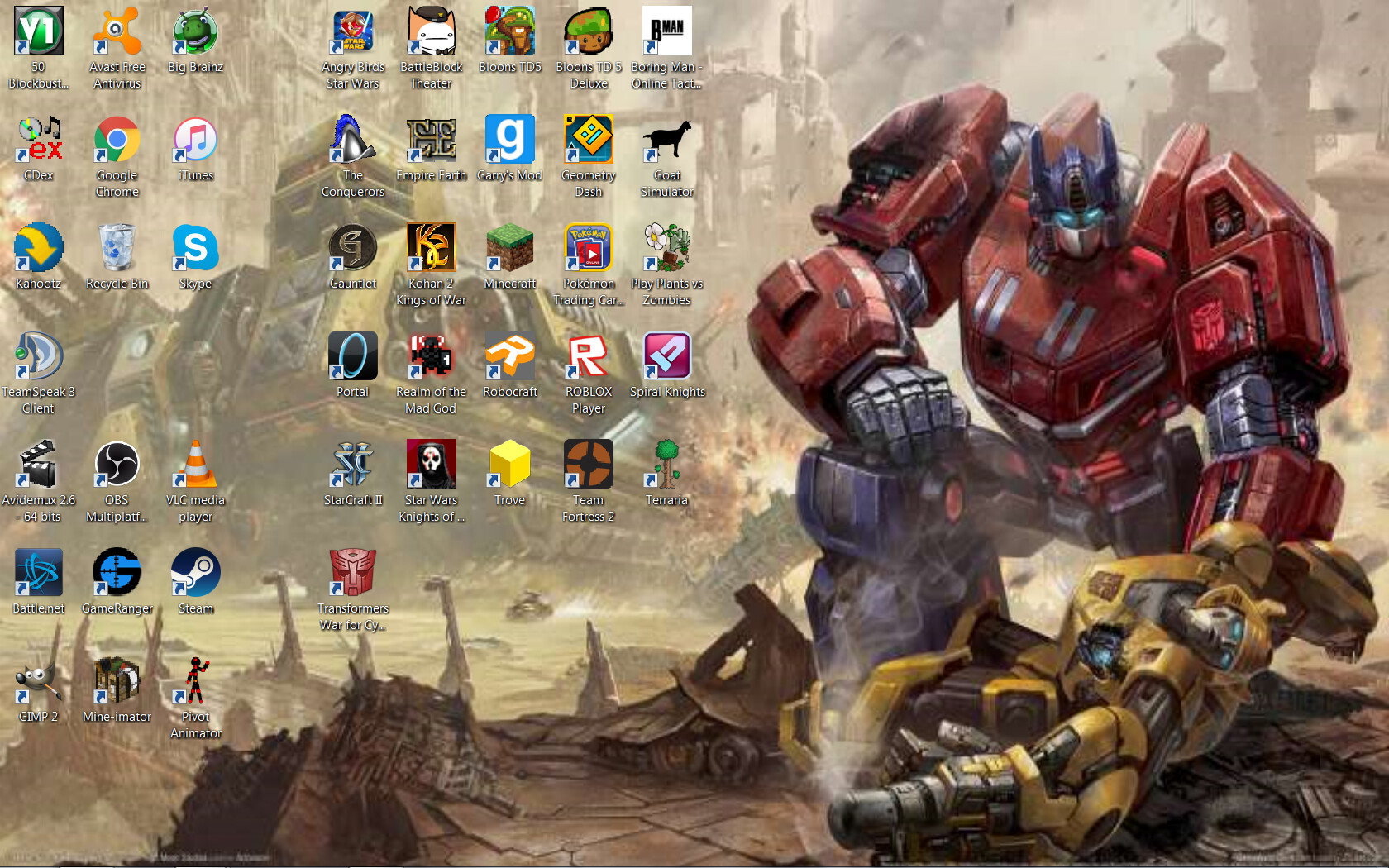The image size is (1389, 868).
Task: Select the Skype desktop shortcut
Action: click(x=196, y=248)
